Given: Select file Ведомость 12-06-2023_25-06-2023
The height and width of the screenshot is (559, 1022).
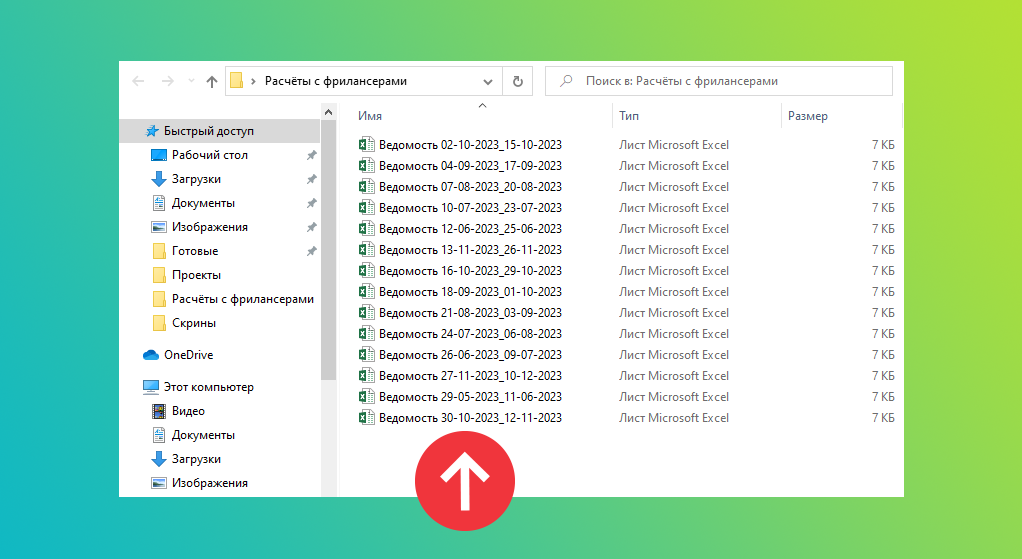Looking at the screenshot, I should coord(470,229).
